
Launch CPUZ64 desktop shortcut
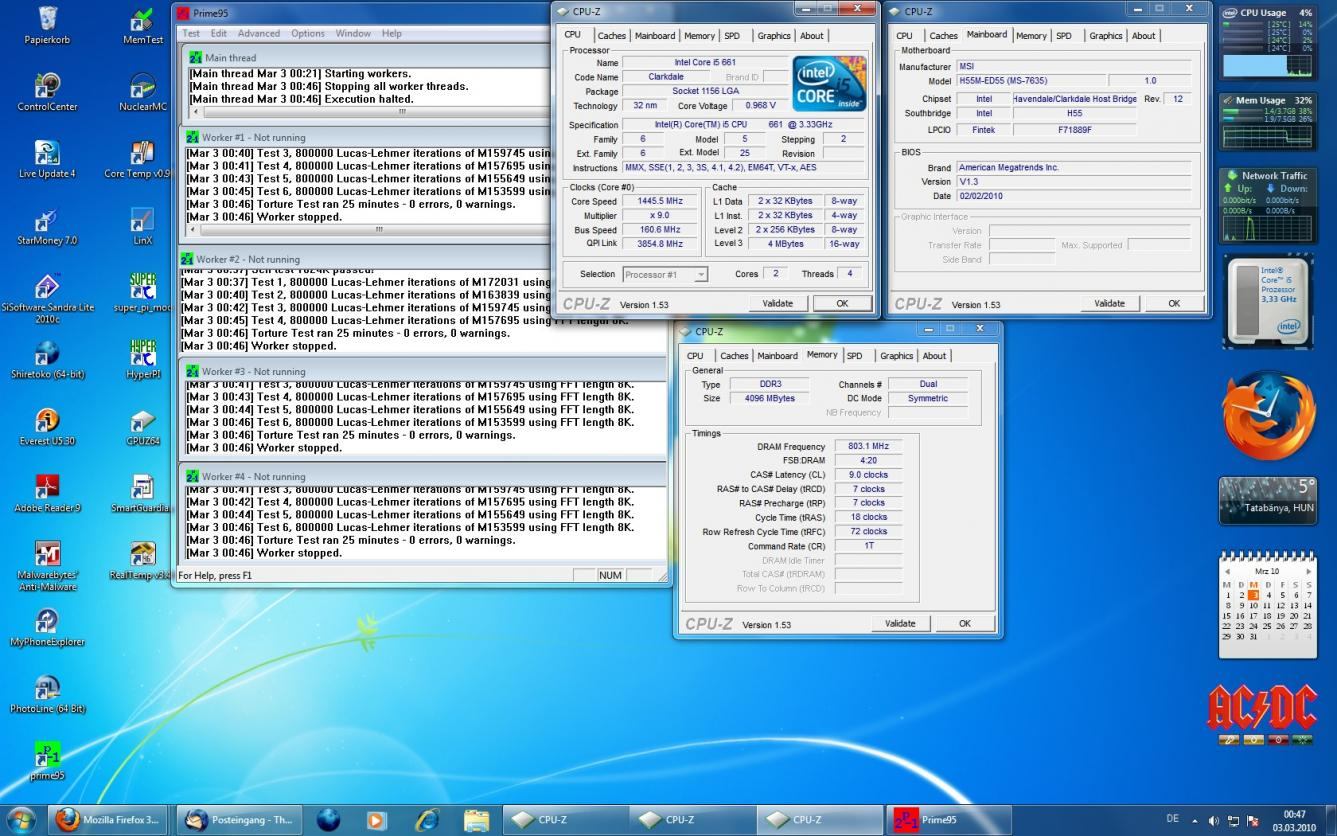(142, 426)
